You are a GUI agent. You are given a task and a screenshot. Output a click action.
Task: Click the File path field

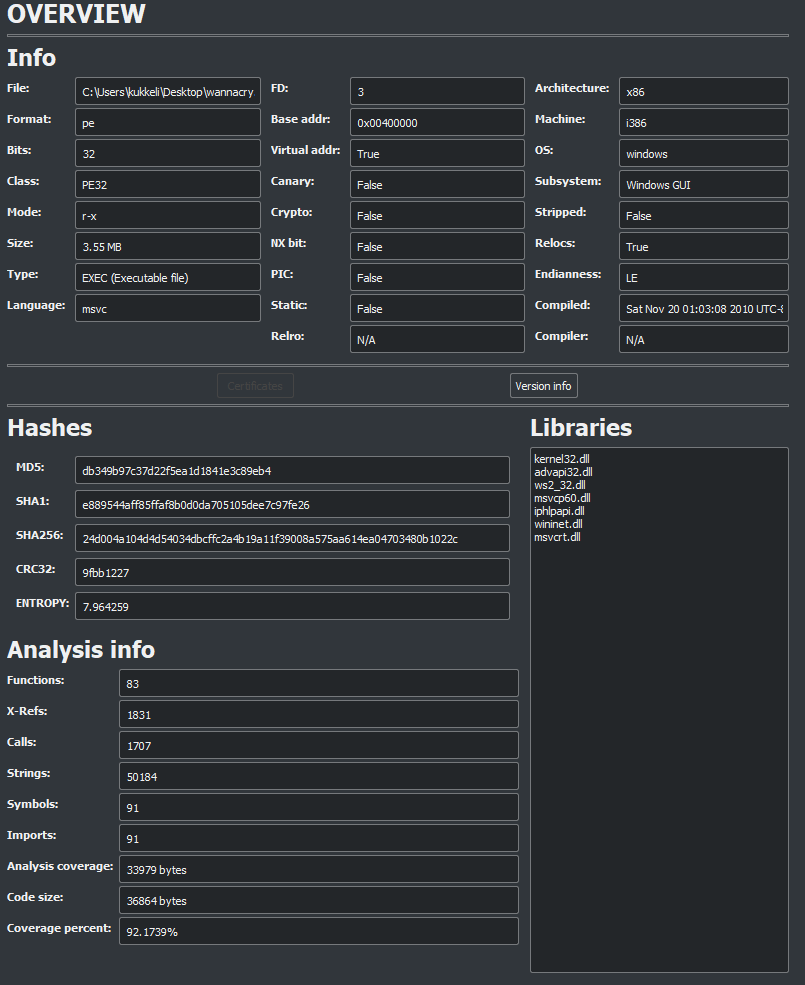(167, 92)
